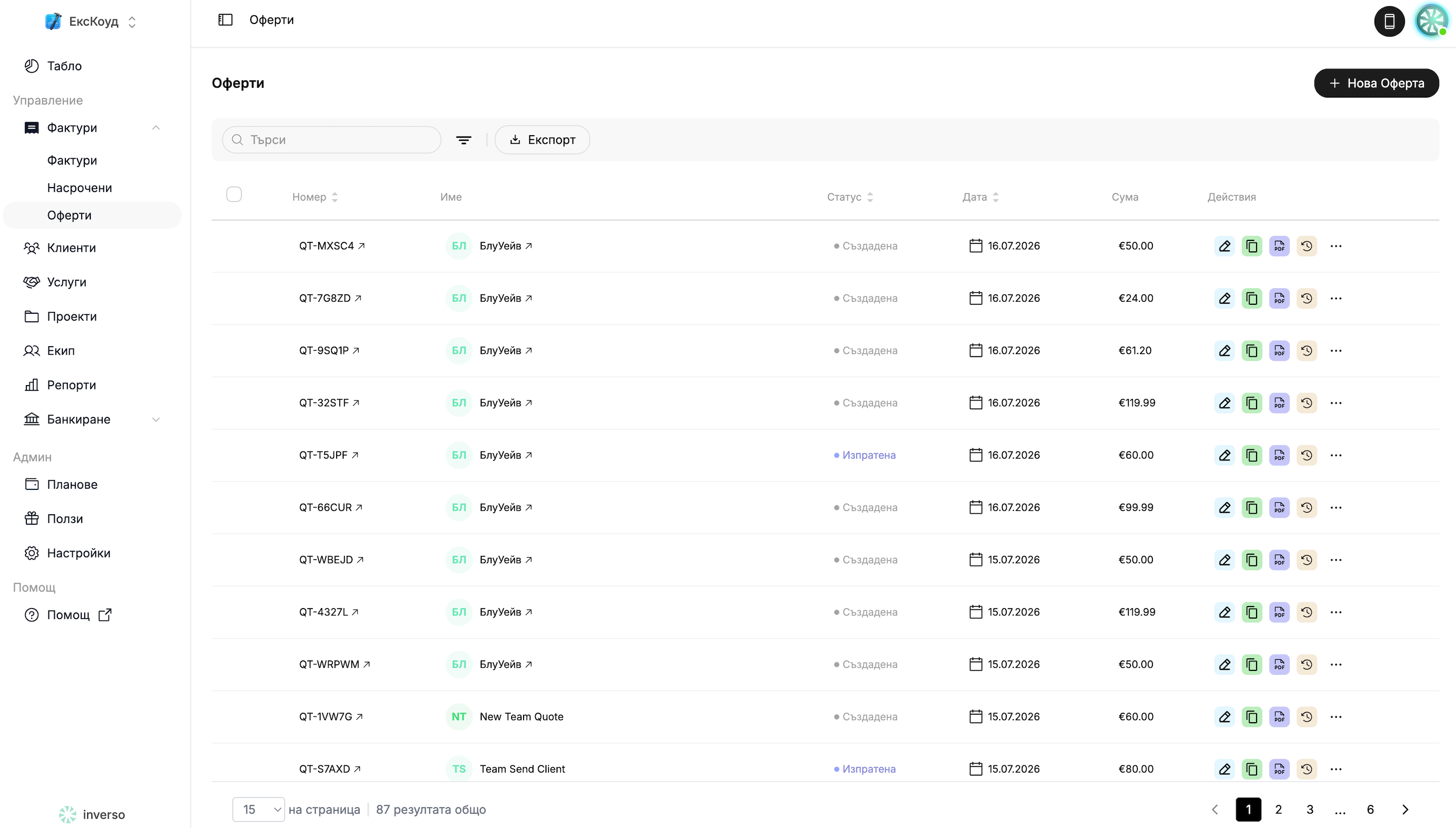Screen dimensions: 1456x828
Task: Open quote QT-MXSC4 link
Action: point(332,246)
